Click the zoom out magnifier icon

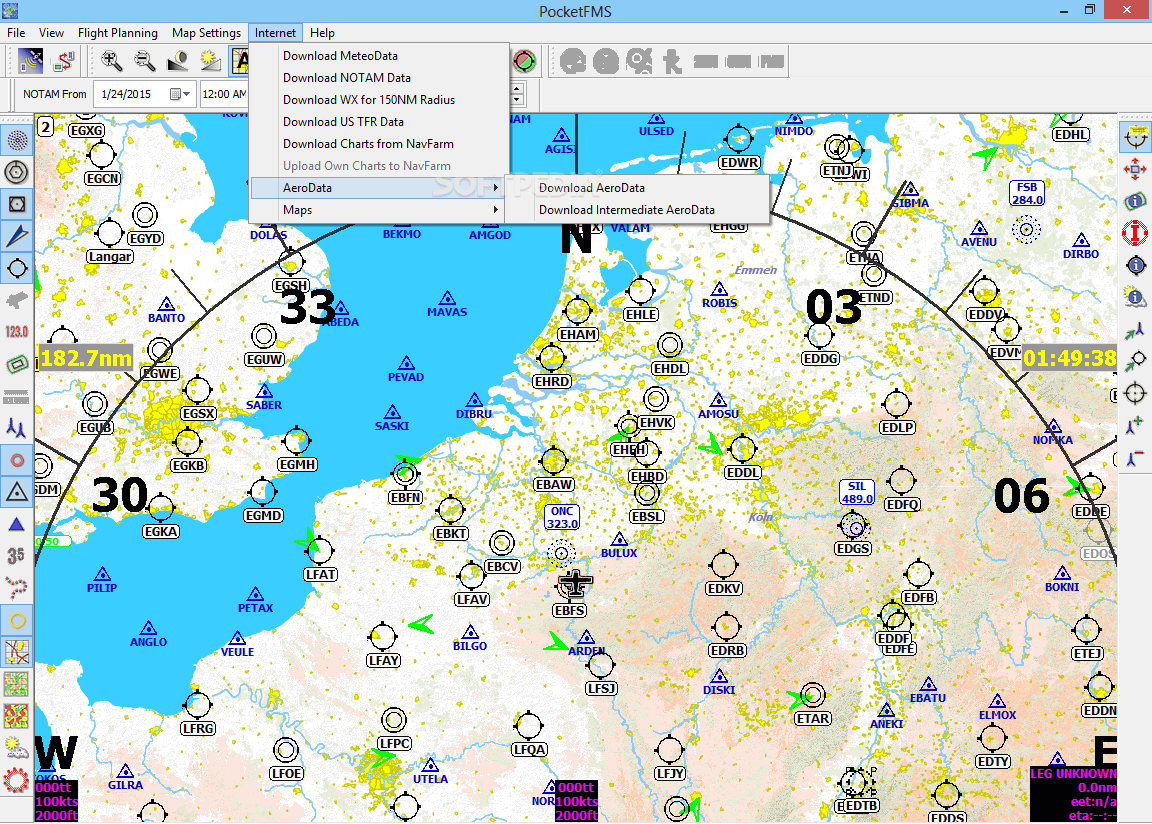(145, 61)
